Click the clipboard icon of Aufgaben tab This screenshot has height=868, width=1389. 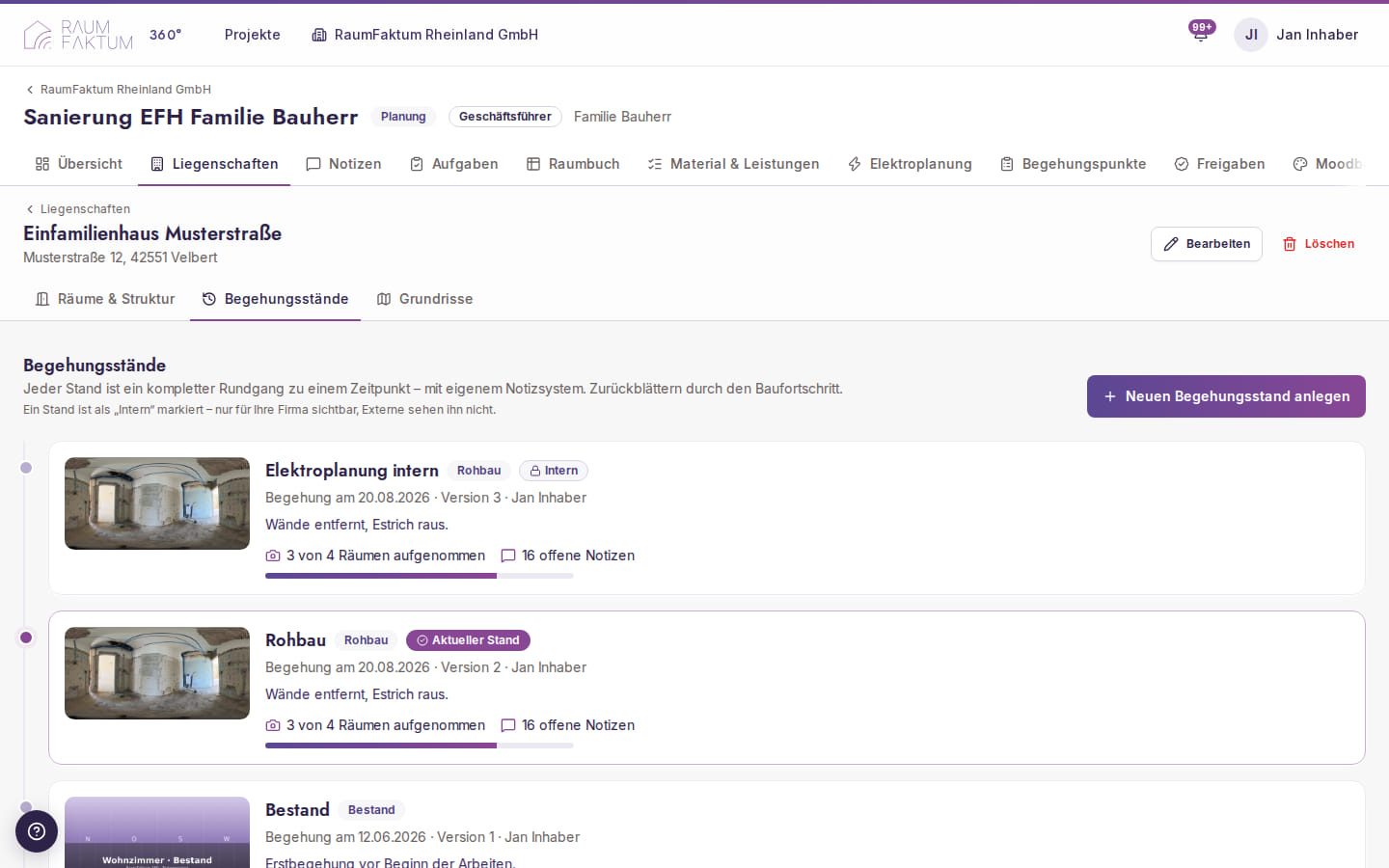coord(417,164)
